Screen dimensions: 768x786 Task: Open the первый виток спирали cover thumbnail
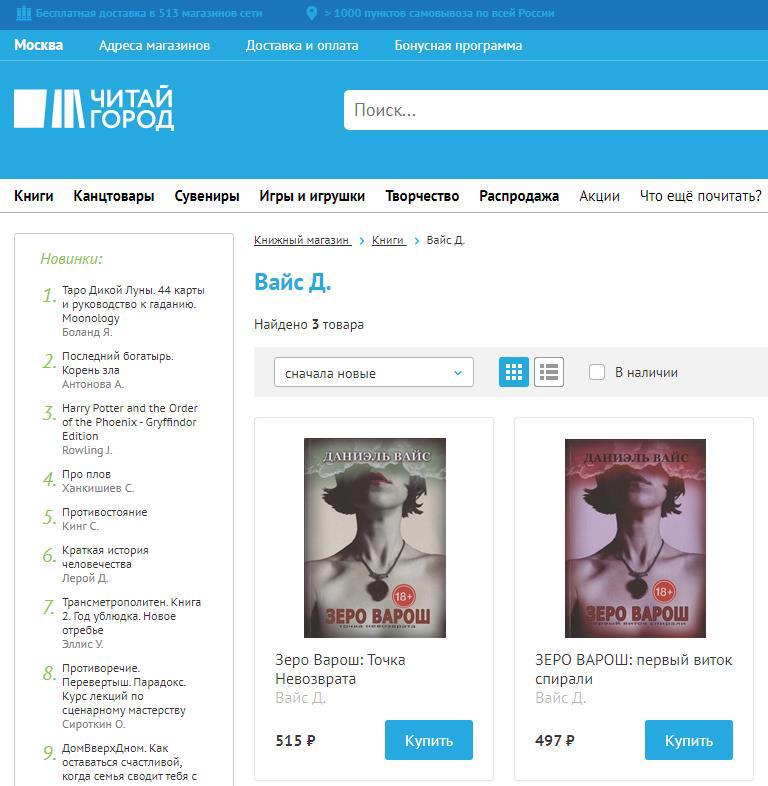point(634,538)
